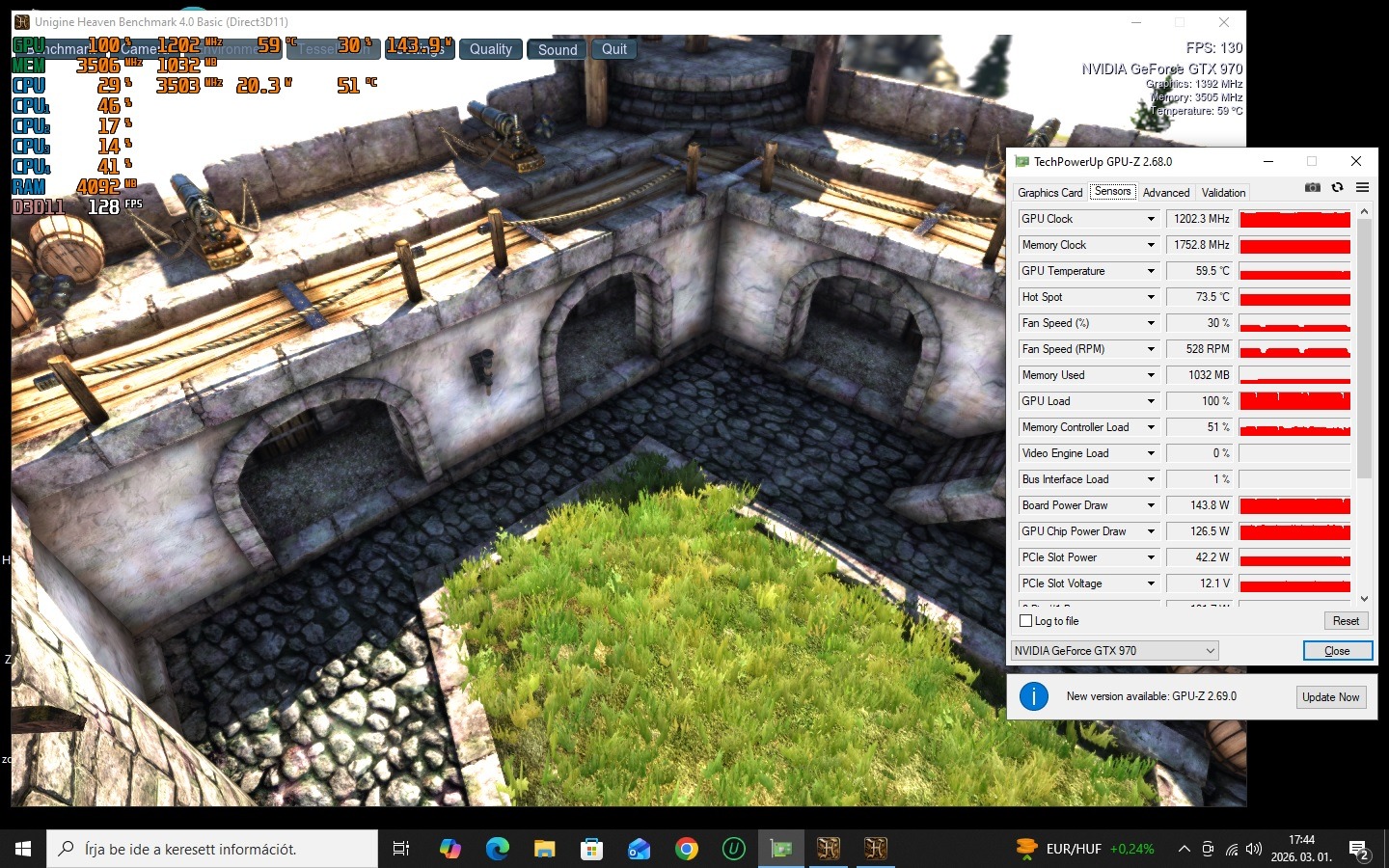This screenshot has height=868, width=1389.
Task: Open Microsoft Store from the taskbar
Action: 591,849
